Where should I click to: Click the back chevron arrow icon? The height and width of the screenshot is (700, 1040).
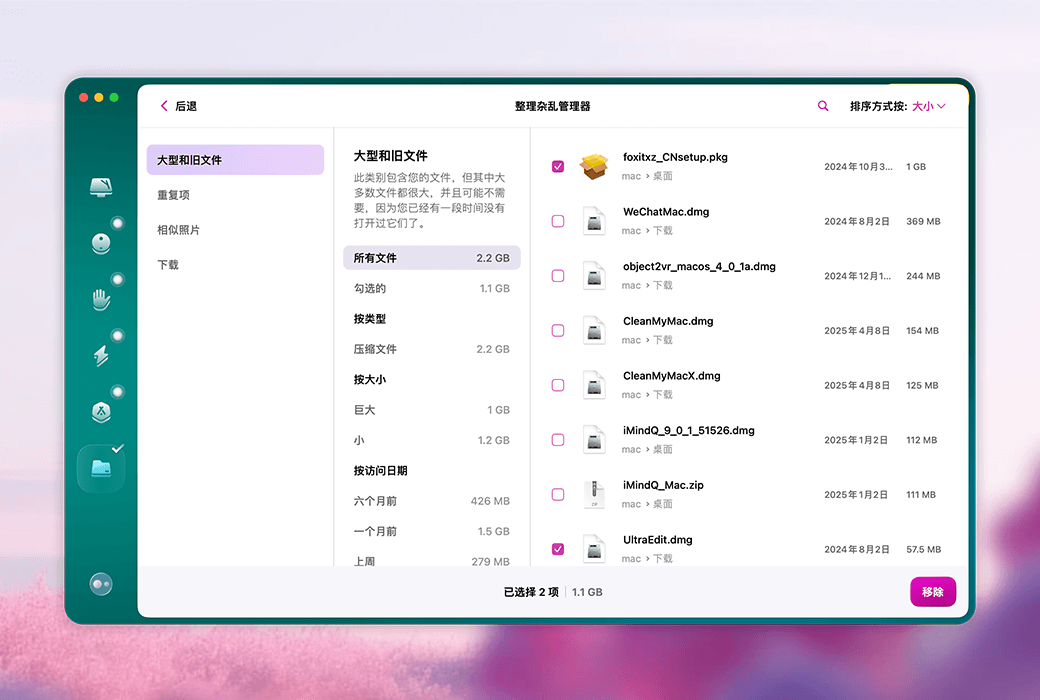(164, 106)
